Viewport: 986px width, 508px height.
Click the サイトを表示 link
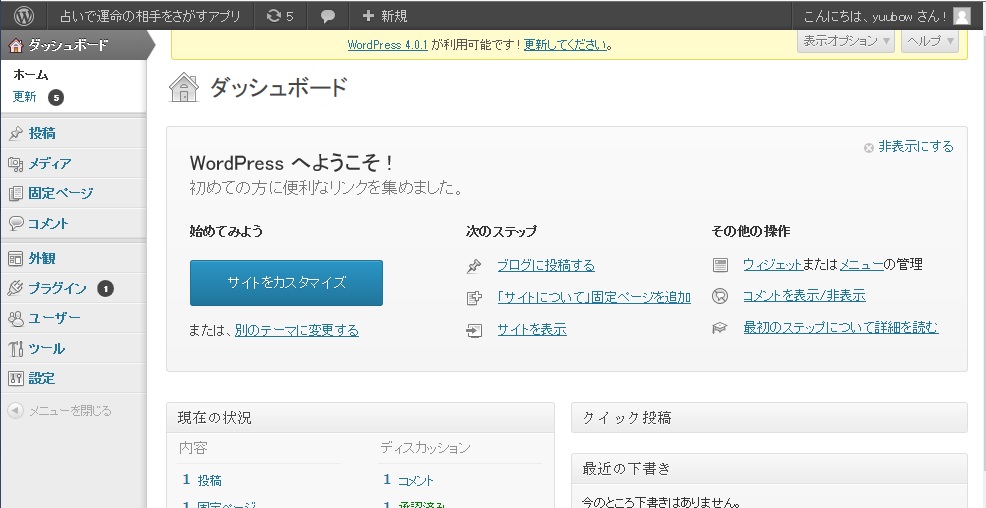532,329
